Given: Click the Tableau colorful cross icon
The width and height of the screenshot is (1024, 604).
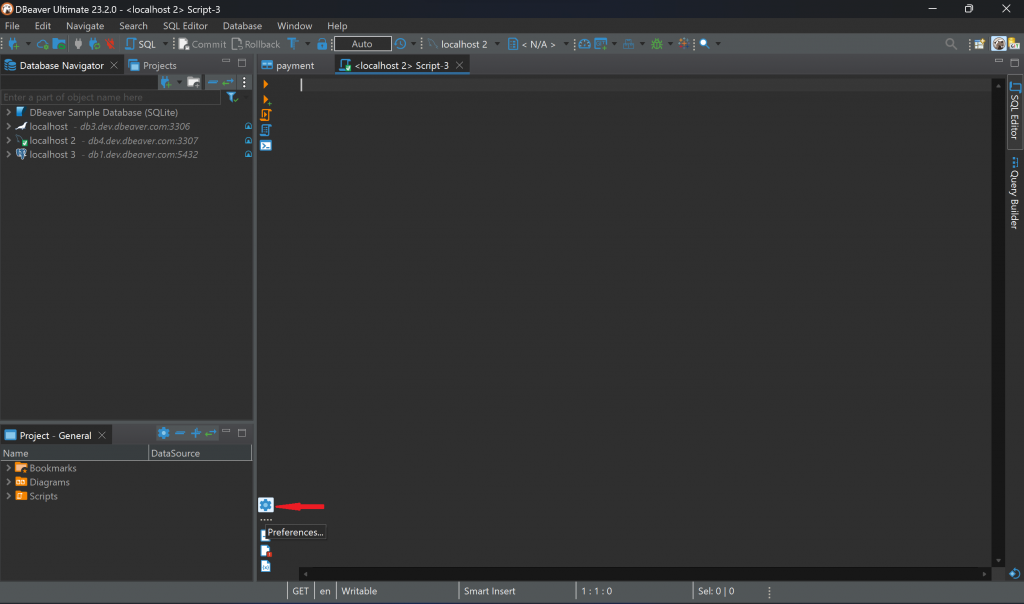Looking at the screenshot, I should coord(683,44).
